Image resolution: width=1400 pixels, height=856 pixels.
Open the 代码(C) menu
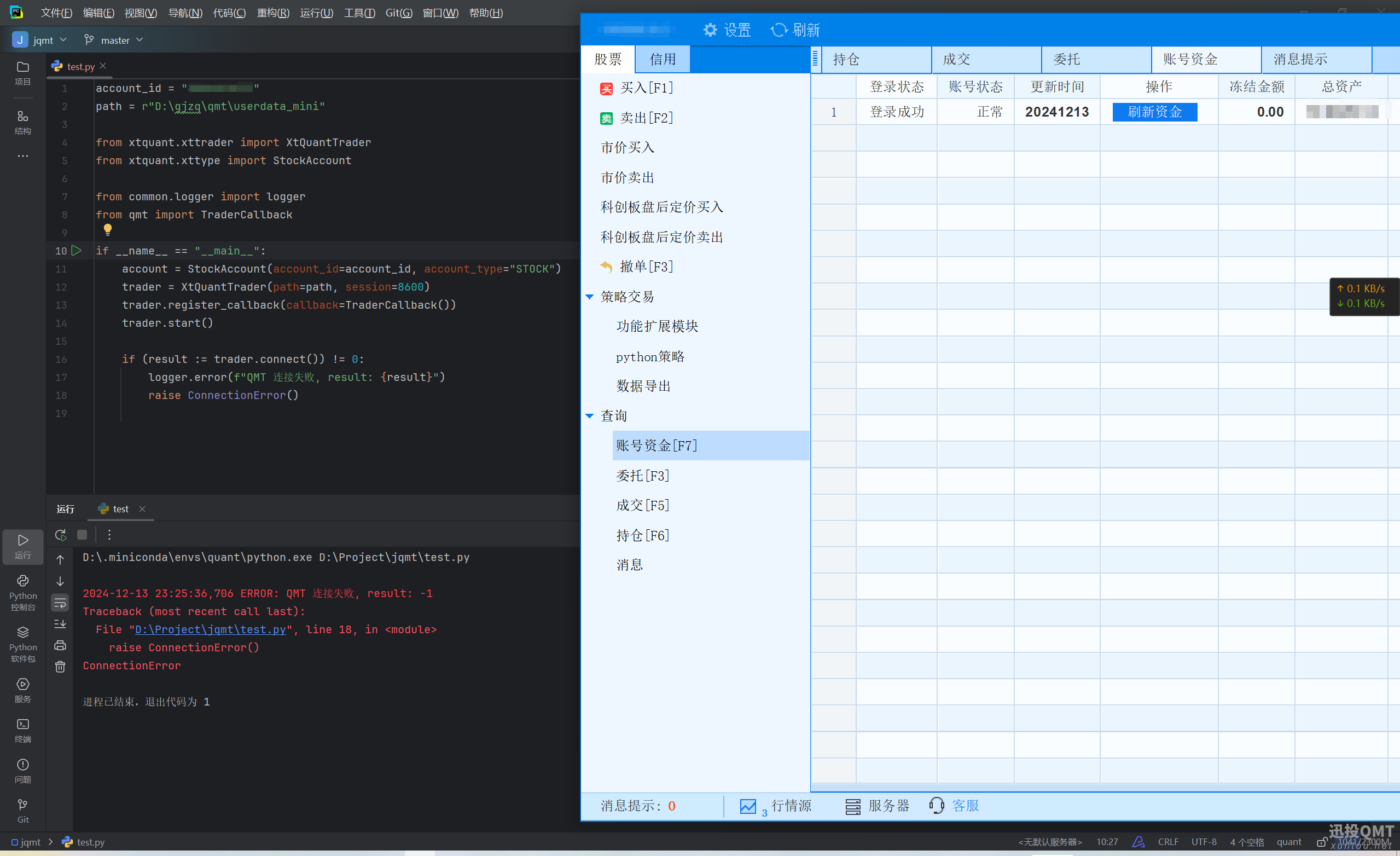[x=229, y=13]
